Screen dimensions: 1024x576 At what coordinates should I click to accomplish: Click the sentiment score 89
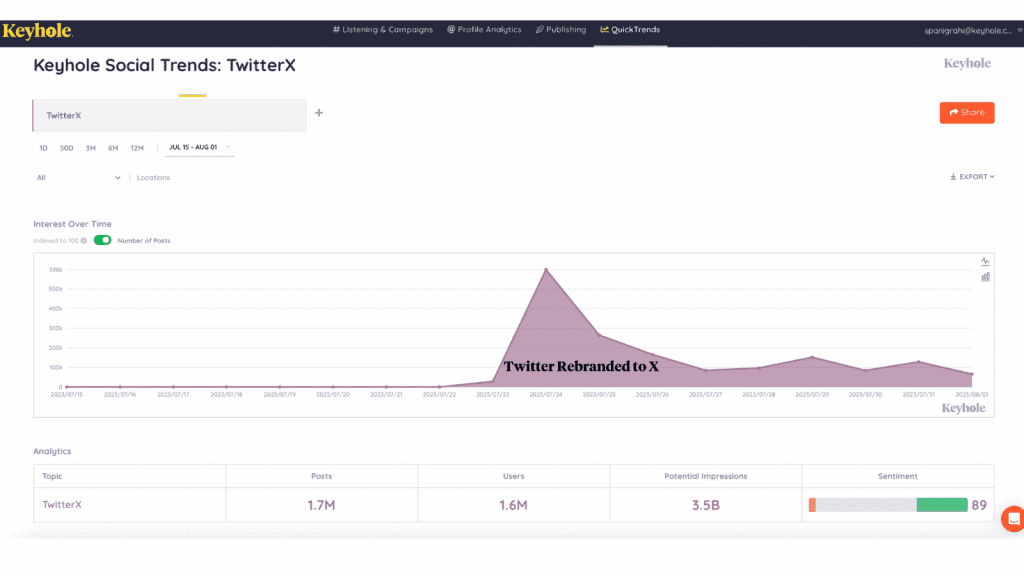[x=979, y=505]
